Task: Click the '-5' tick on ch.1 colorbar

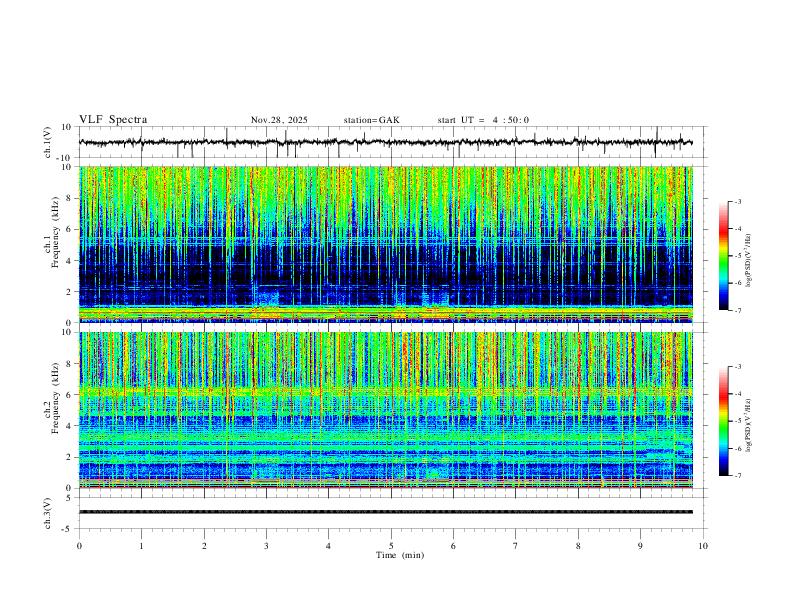Action: coord(738,256)
